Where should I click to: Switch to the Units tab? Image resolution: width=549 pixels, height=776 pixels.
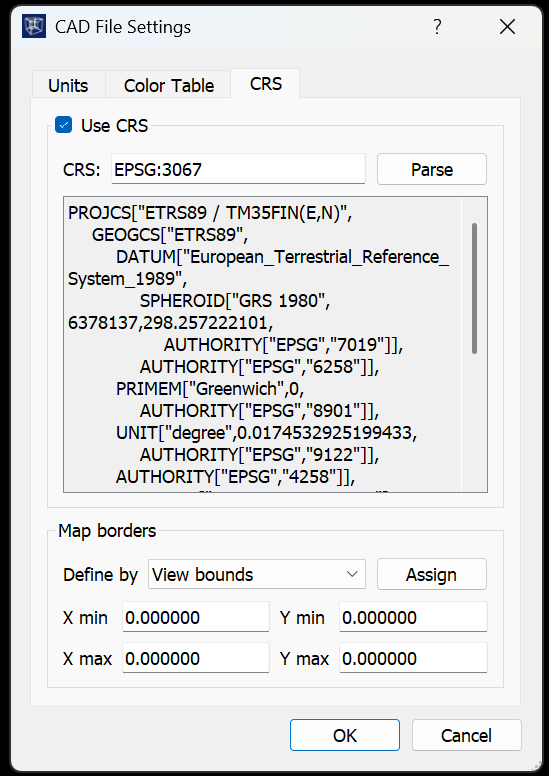68,85
